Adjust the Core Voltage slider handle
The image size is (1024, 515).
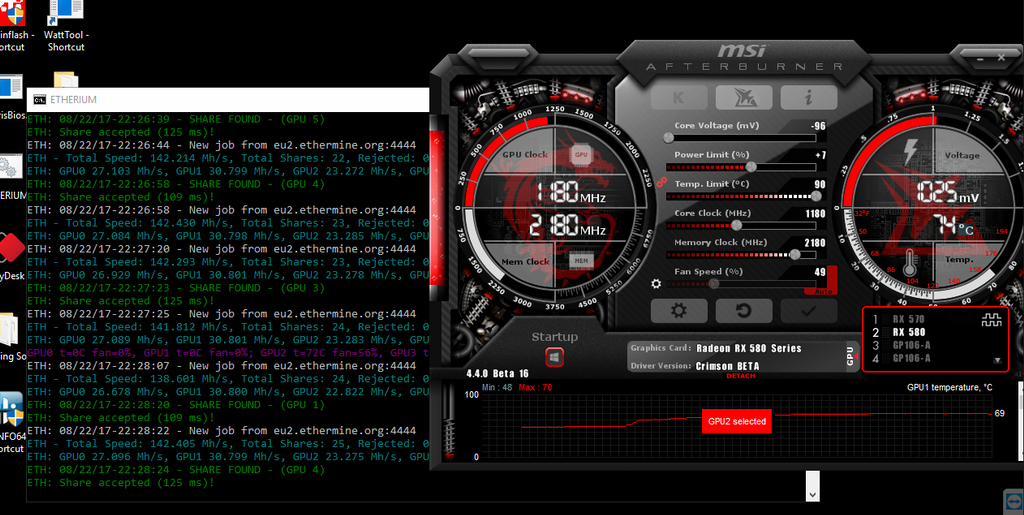pos(668,138)
